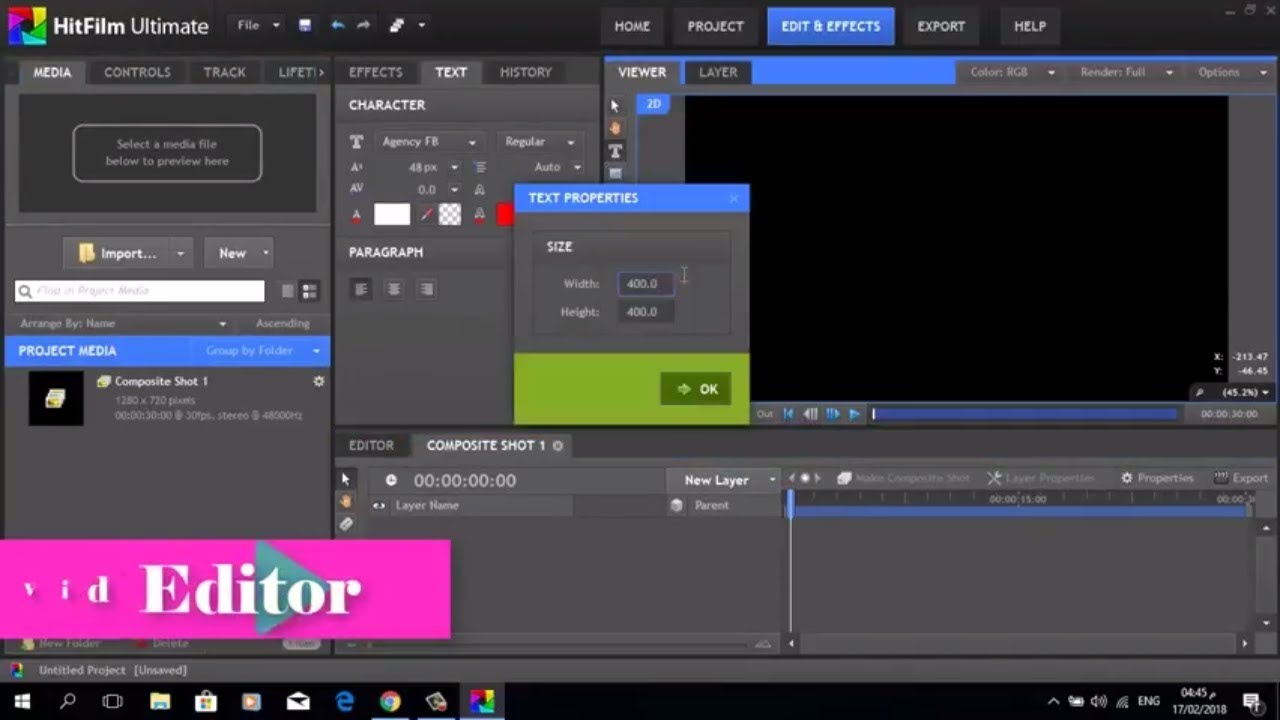
Task: Select the timeline slice tool
Action: coord(346,524)
